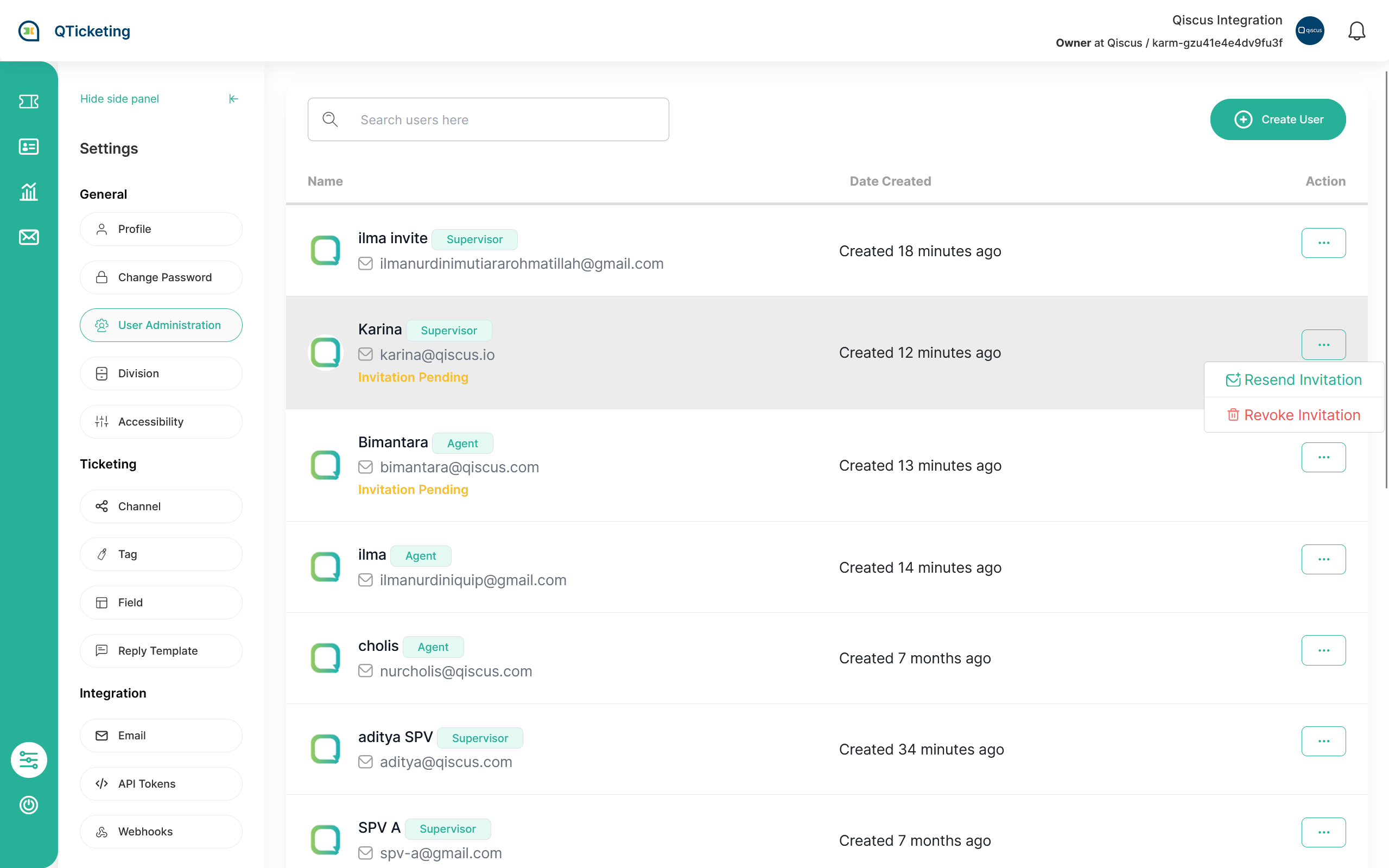
Task: Click the envelope icon beside nurcholis@qiscus.com
Action: click(x=366, y=670)
